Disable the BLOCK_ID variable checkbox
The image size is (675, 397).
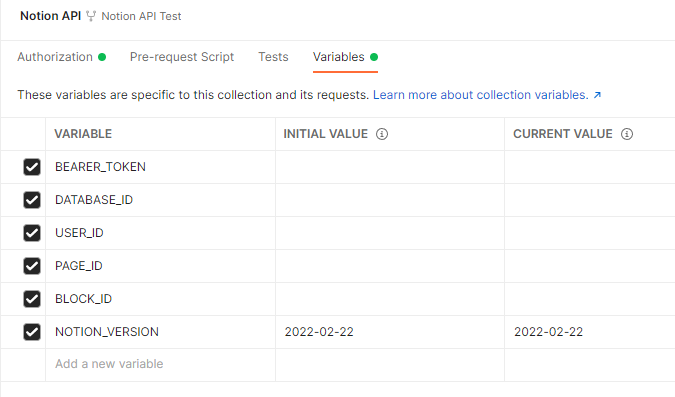(32, 299)
